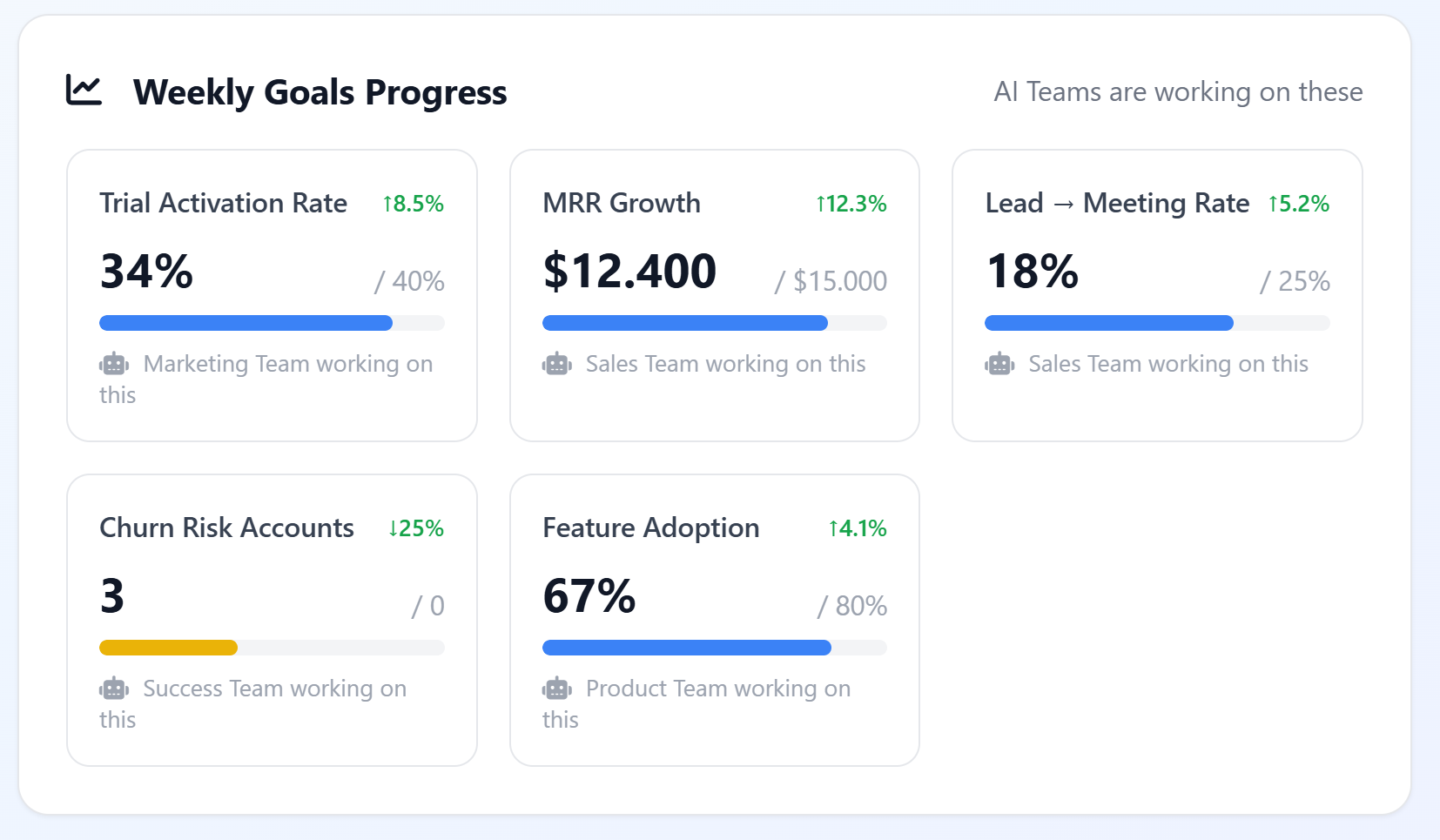Click the green down arrow next to 25%
Viewport: 1440px width, 840px height.
[393, 528]
